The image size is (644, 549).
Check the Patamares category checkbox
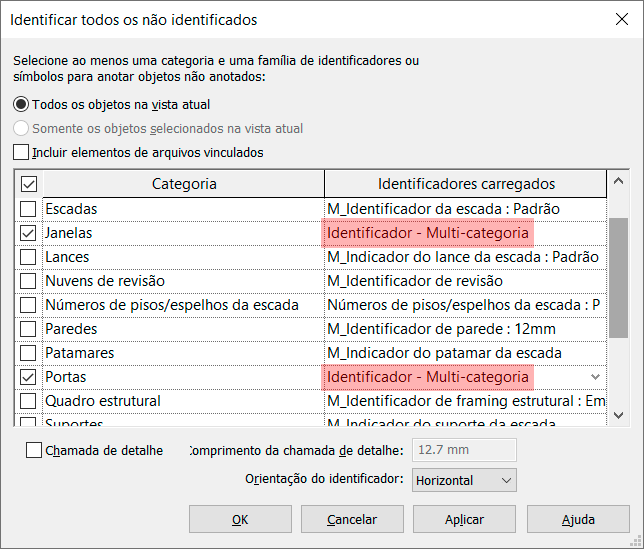[x=28, y=353]
